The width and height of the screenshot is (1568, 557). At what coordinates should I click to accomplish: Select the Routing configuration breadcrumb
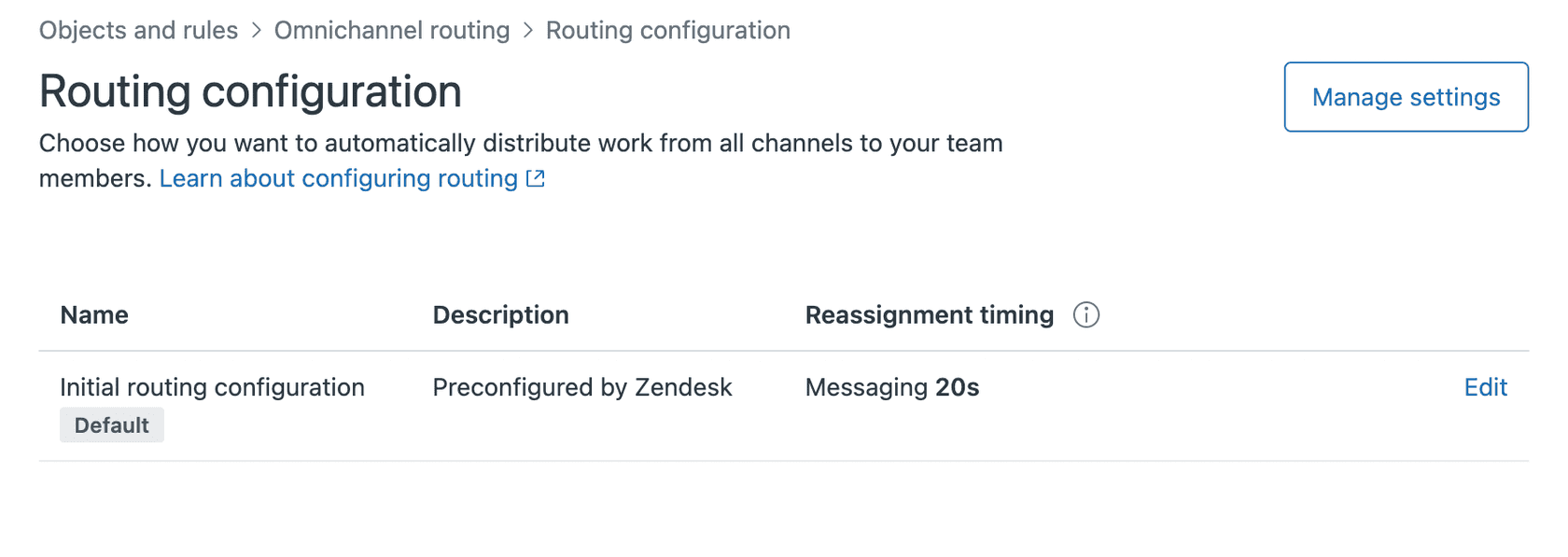point(667,30)
